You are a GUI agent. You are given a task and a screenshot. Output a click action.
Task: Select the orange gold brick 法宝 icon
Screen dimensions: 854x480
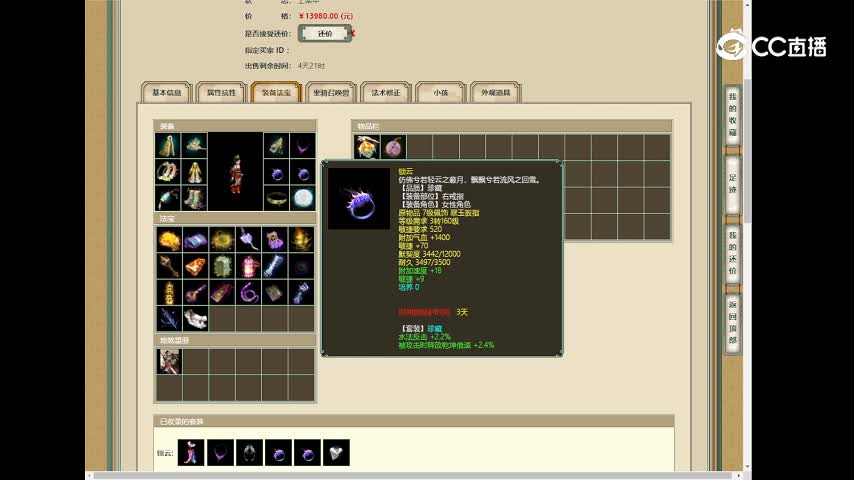coord(196,266)
